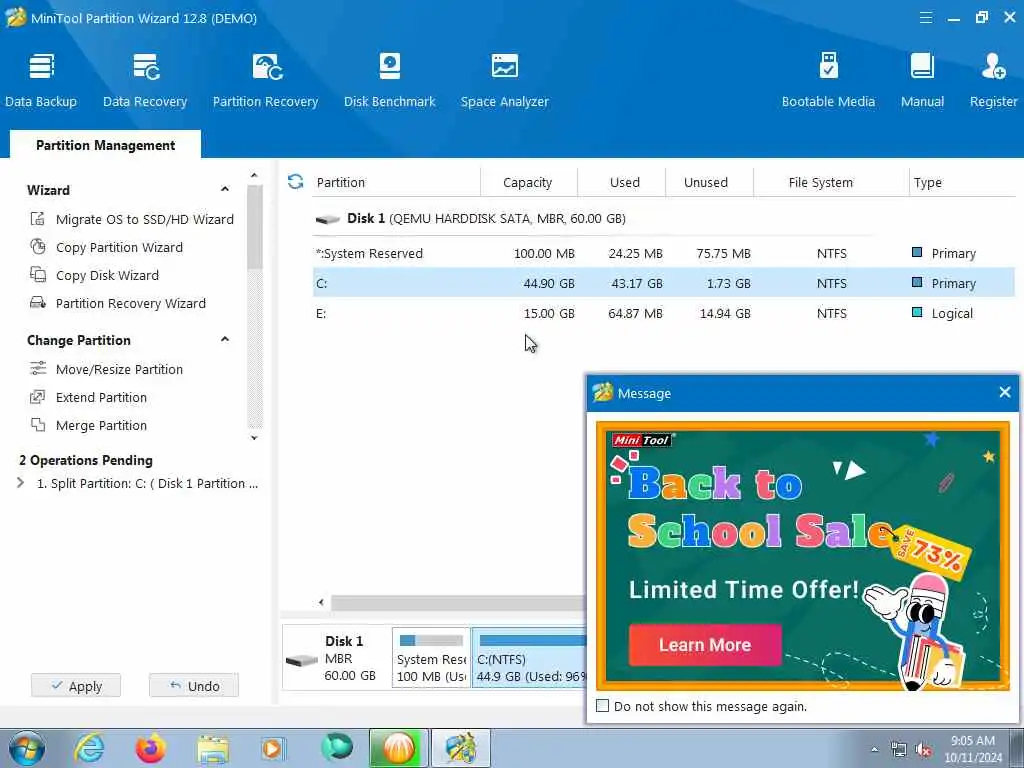Screen dimensions: 1024x768
Task: Select the Disk 1 header row
Action: pos(592,219)
